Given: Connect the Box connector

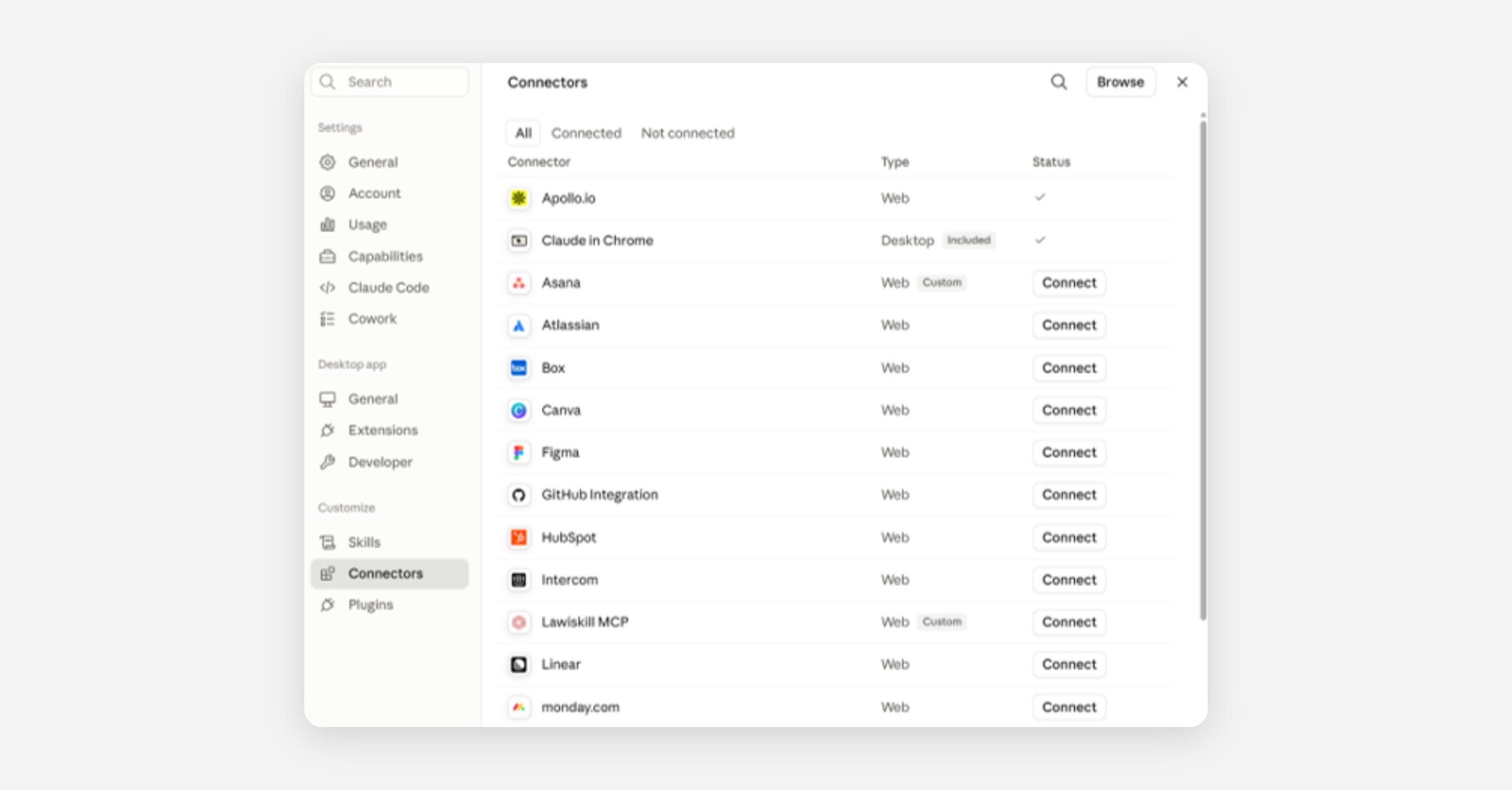Looking at the screenshot, I should (1069, 368).
